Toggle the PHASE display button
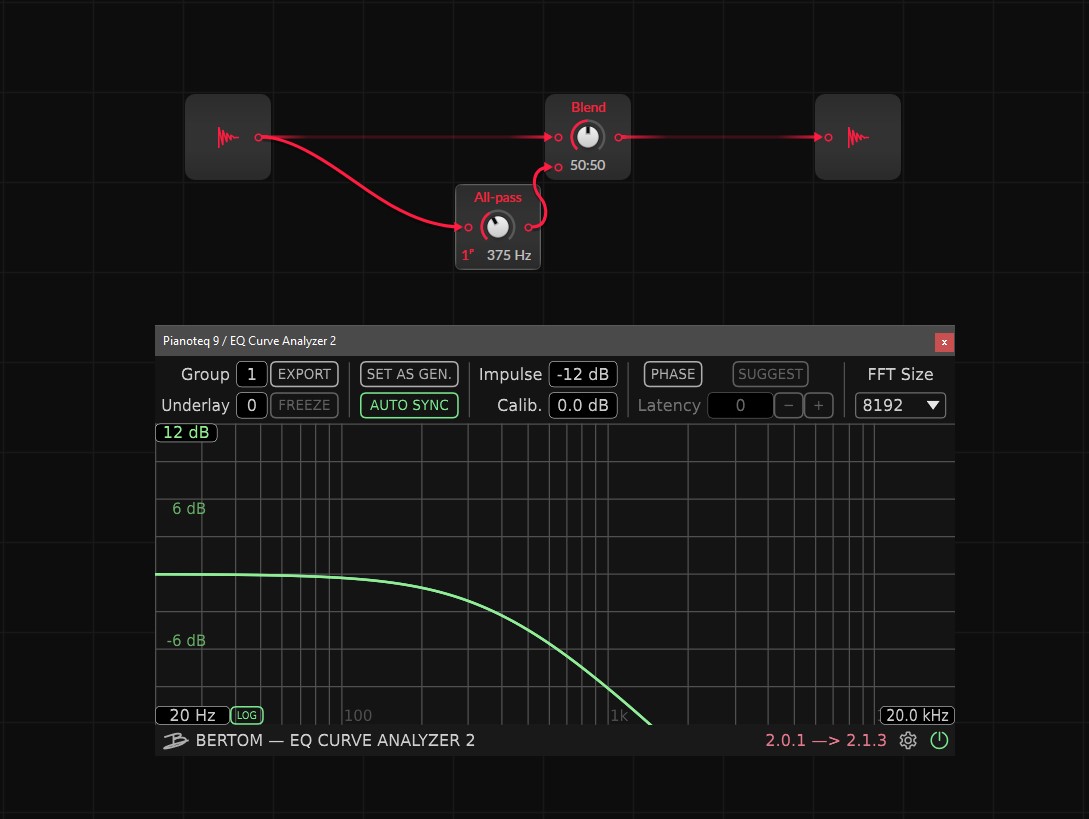Screen dimensions: 1089x819 point(673,374)
